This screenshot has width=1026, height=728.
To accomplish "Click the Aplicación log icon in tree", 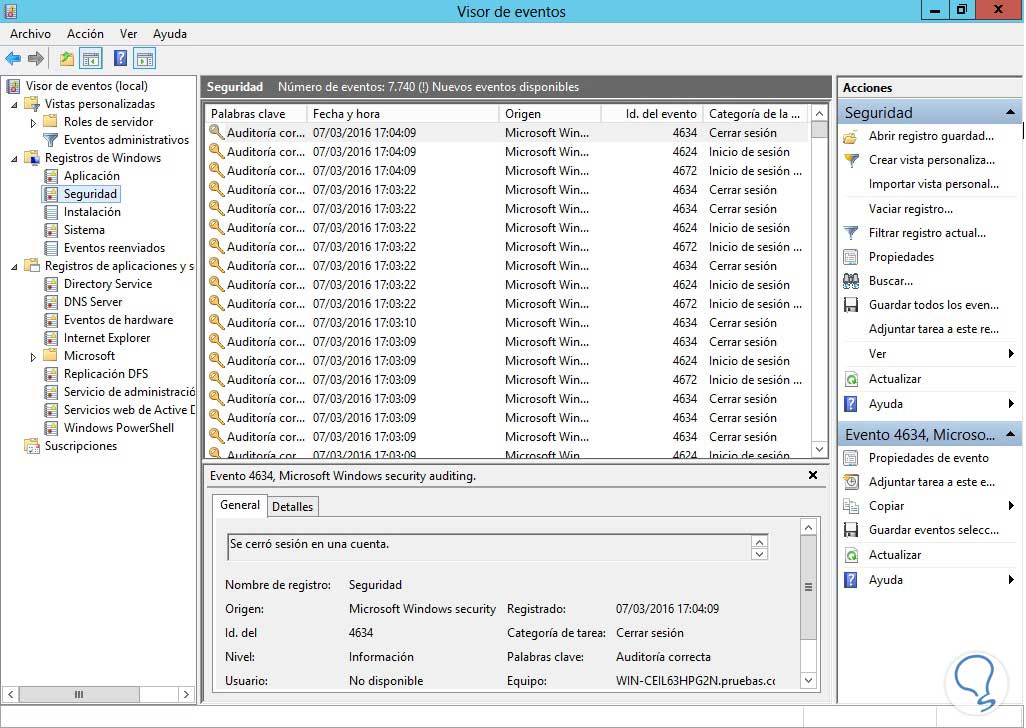I will [51, 176].
